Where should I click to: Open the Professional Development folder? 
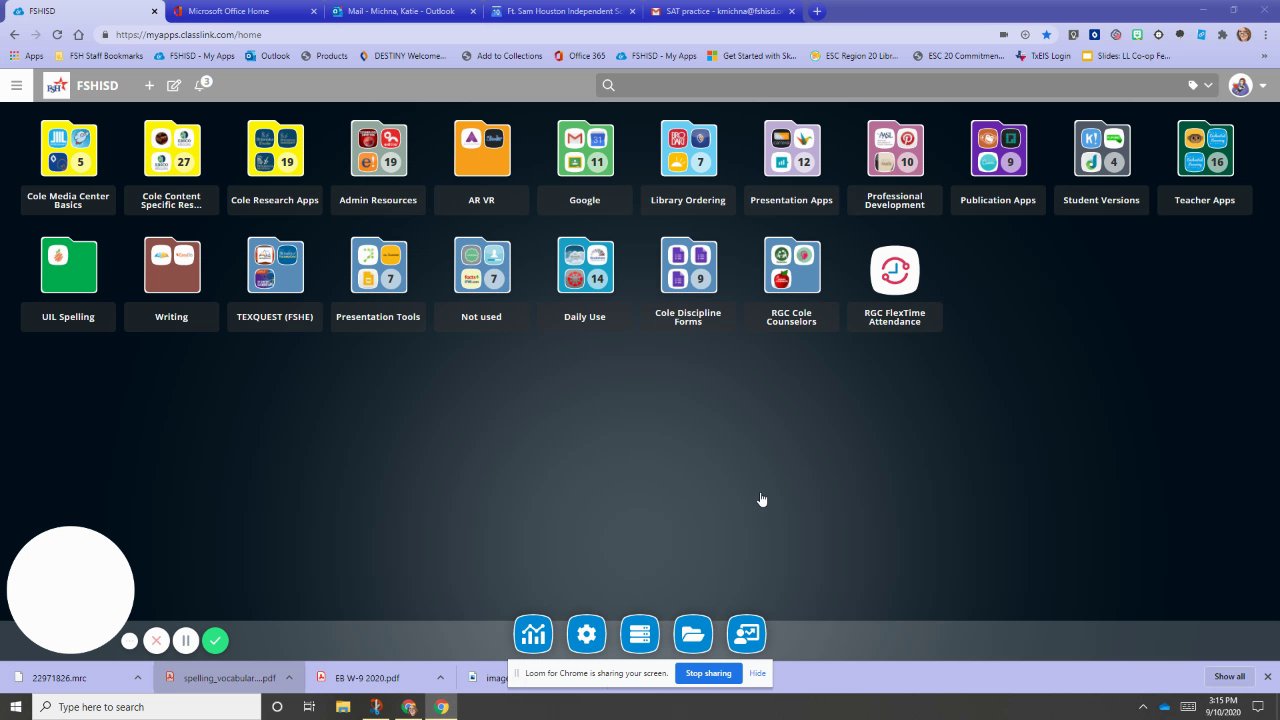click(x=895, y=150)
